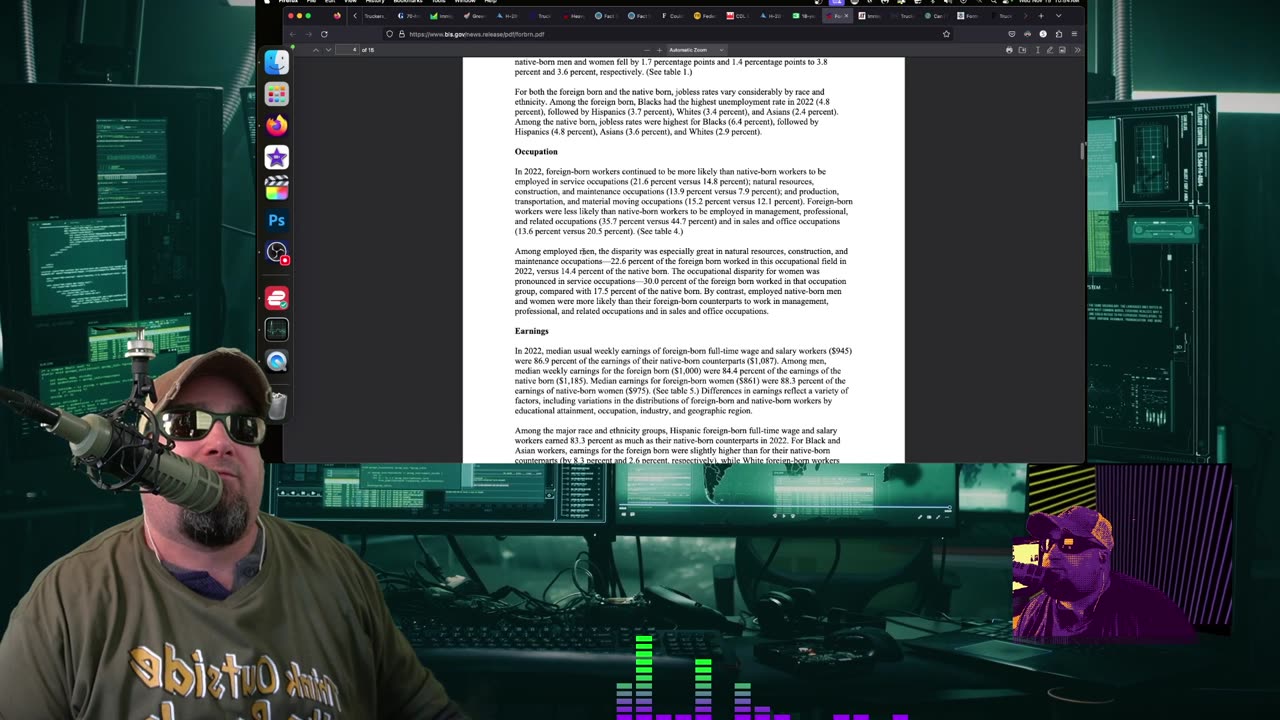This screenshot has height=720, width=1280.
Task: Click the '(See table 4.)' text
Action: pos(660,231)
